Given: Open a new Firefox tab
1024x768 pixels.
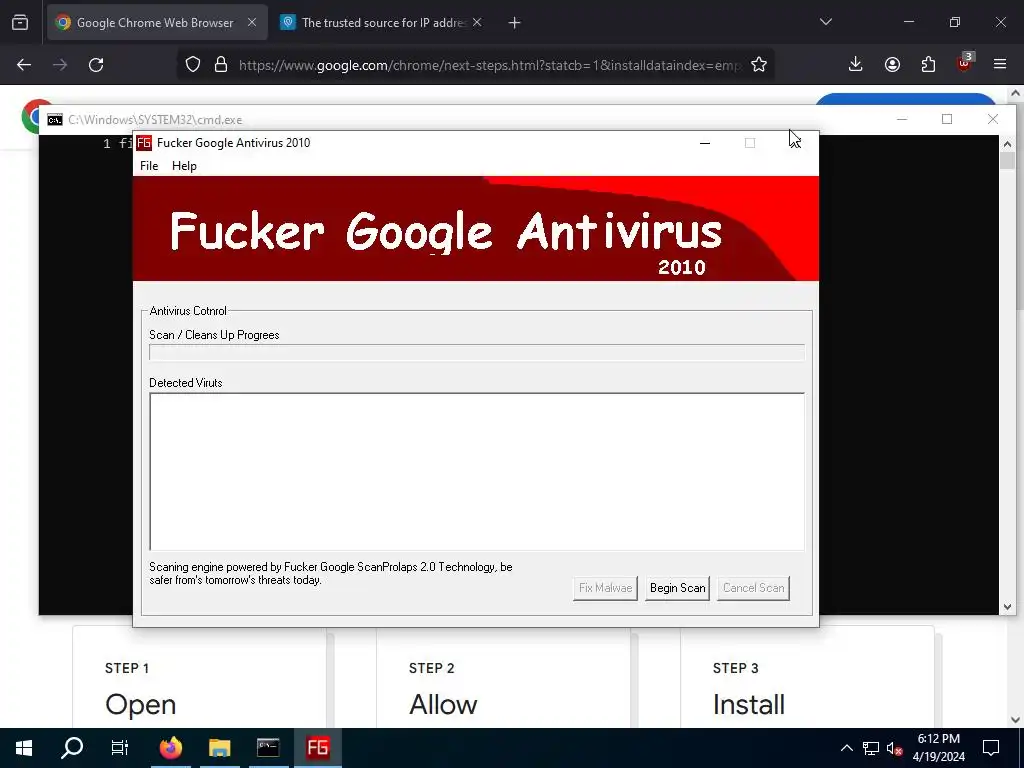Looking at the screenshot, I should [515, 23].
